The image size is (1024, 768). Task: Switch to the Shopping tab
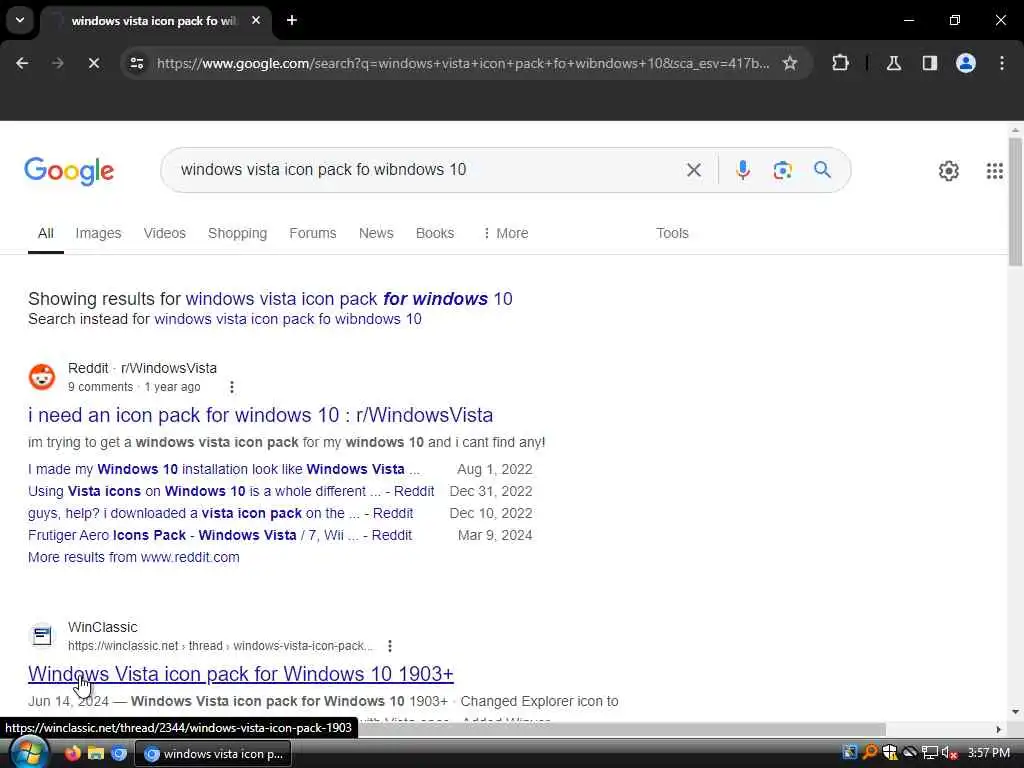pos(237,233)
